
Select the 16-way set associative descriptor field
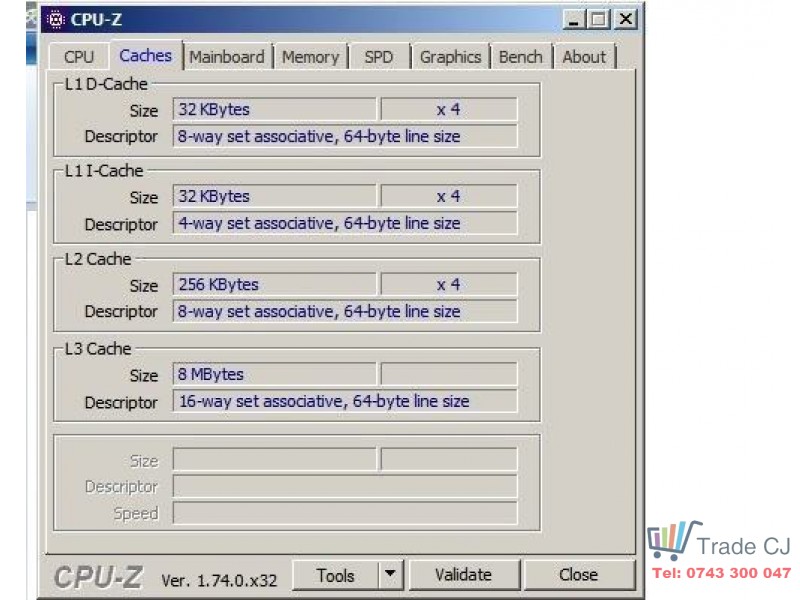pyautogui.click(x=345, y=402)
